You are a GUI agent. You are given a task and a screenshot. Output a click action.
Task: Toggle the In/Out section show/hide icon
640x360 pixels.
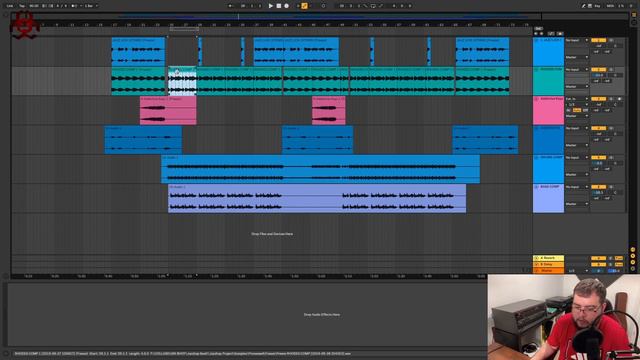pos(633,249)
